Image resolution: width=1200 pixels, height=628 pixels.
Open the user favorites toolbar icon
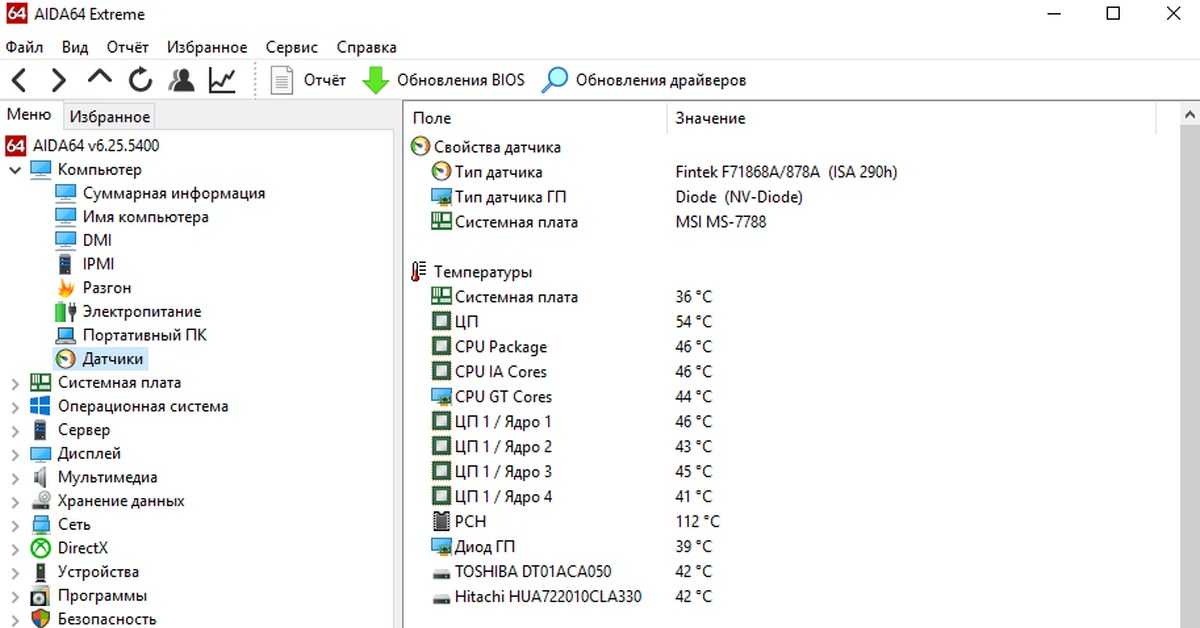(181, 80)
